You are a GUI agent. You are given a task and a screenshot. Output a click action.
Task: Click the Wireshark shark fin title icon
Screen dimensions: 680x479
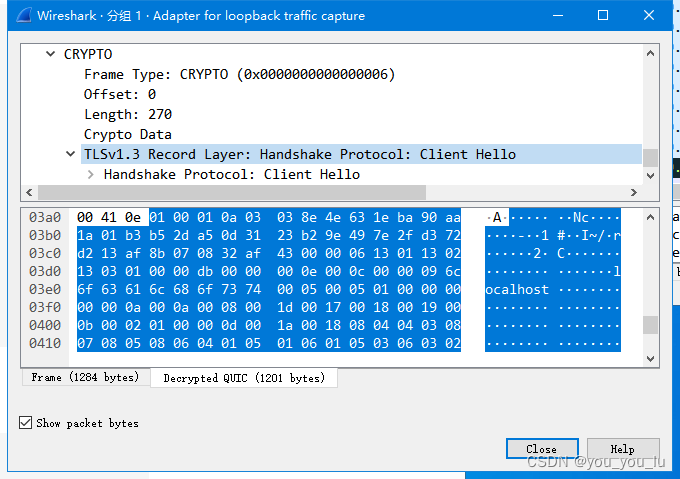tap(24, 16)
